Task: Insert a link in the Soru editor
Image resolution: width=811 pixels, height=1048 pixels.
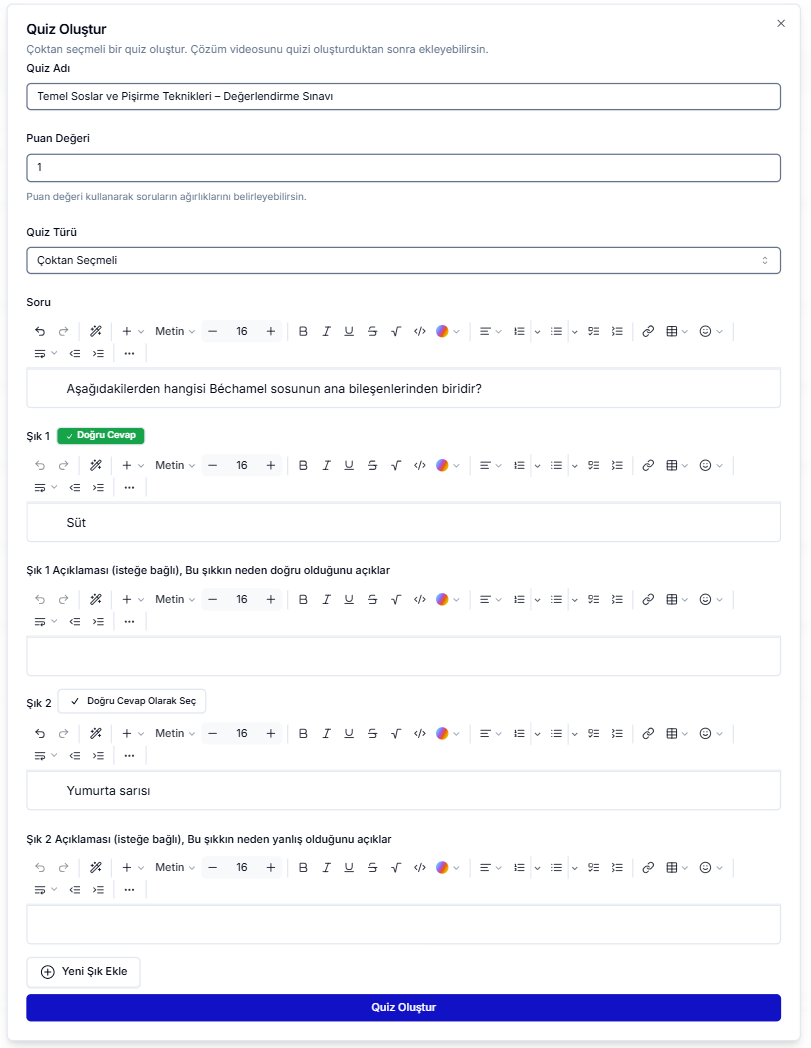Action: coord(648,331)
